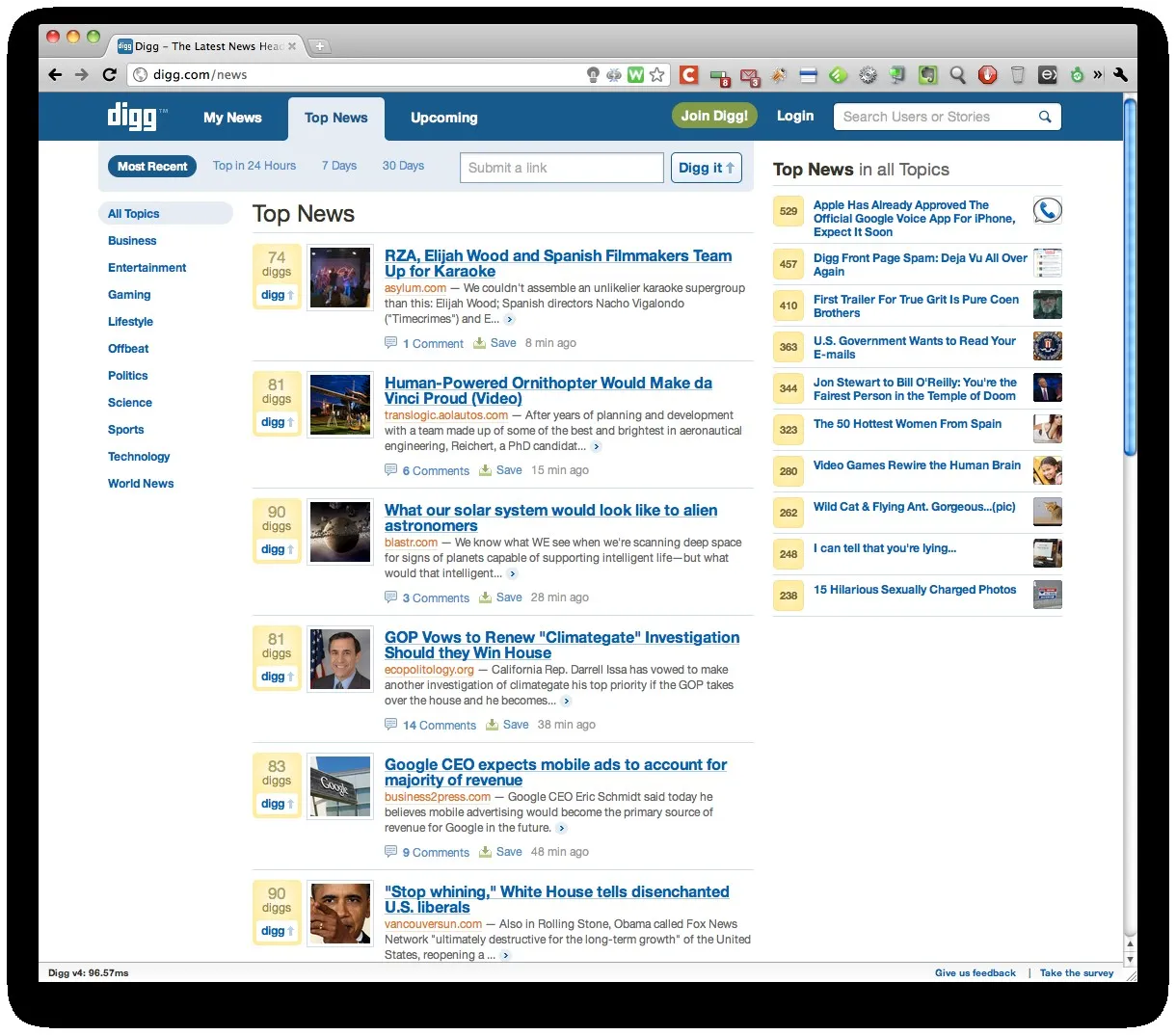Click the Digg it submit button
The width and height of the screenshot is (1176, 1035).
point(707,168)
